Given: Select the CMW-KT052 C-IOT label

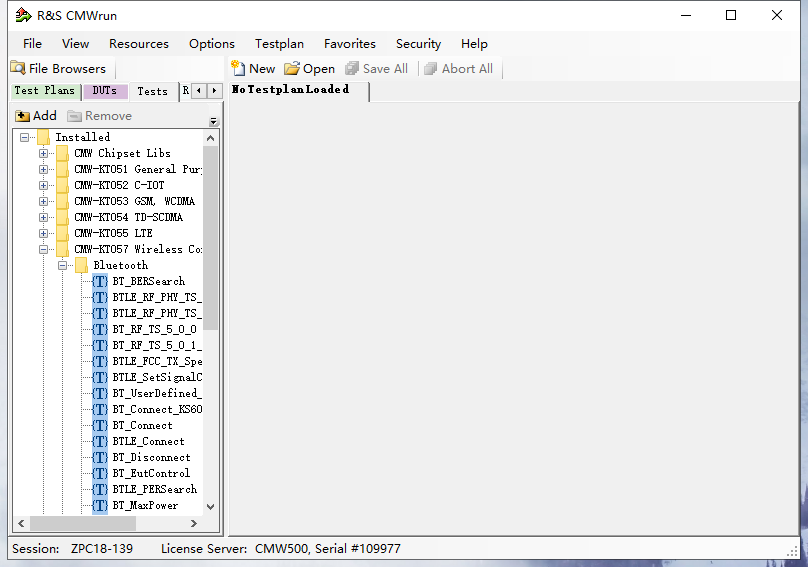Looking at the screenshot, I should point(119,185).
